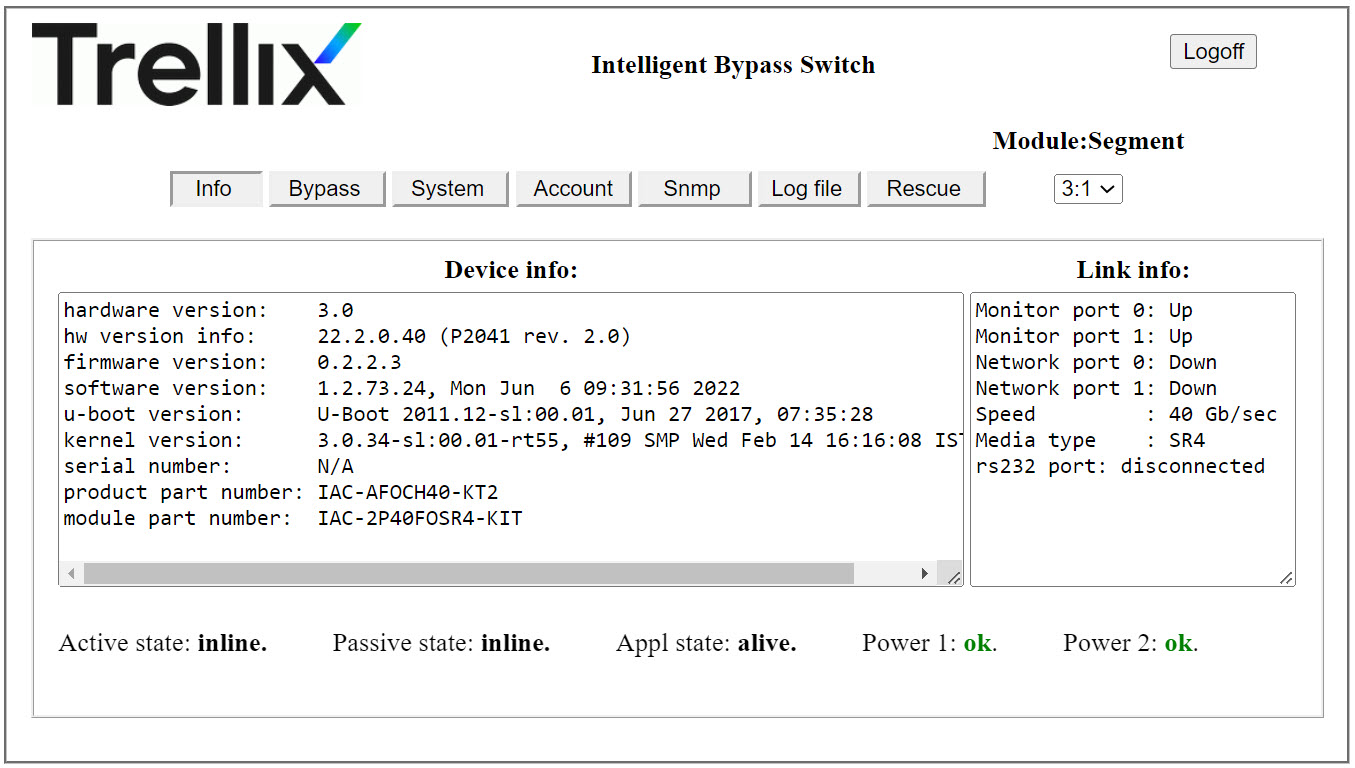Open the Rescue tab
The width and height of the screenshot is (1355, 768).
(x=925, y=189)
